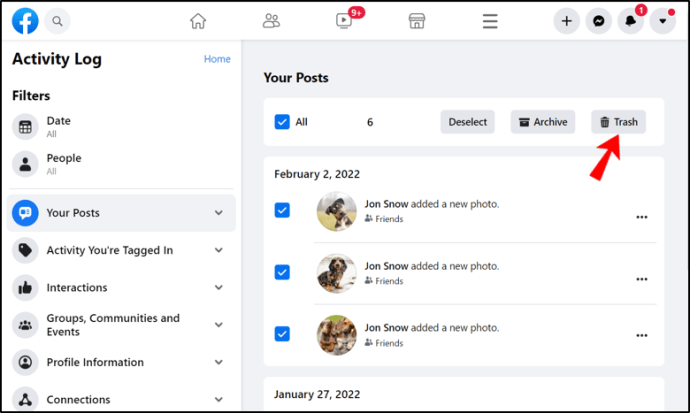Click the selected count "6"

(370, 122)
